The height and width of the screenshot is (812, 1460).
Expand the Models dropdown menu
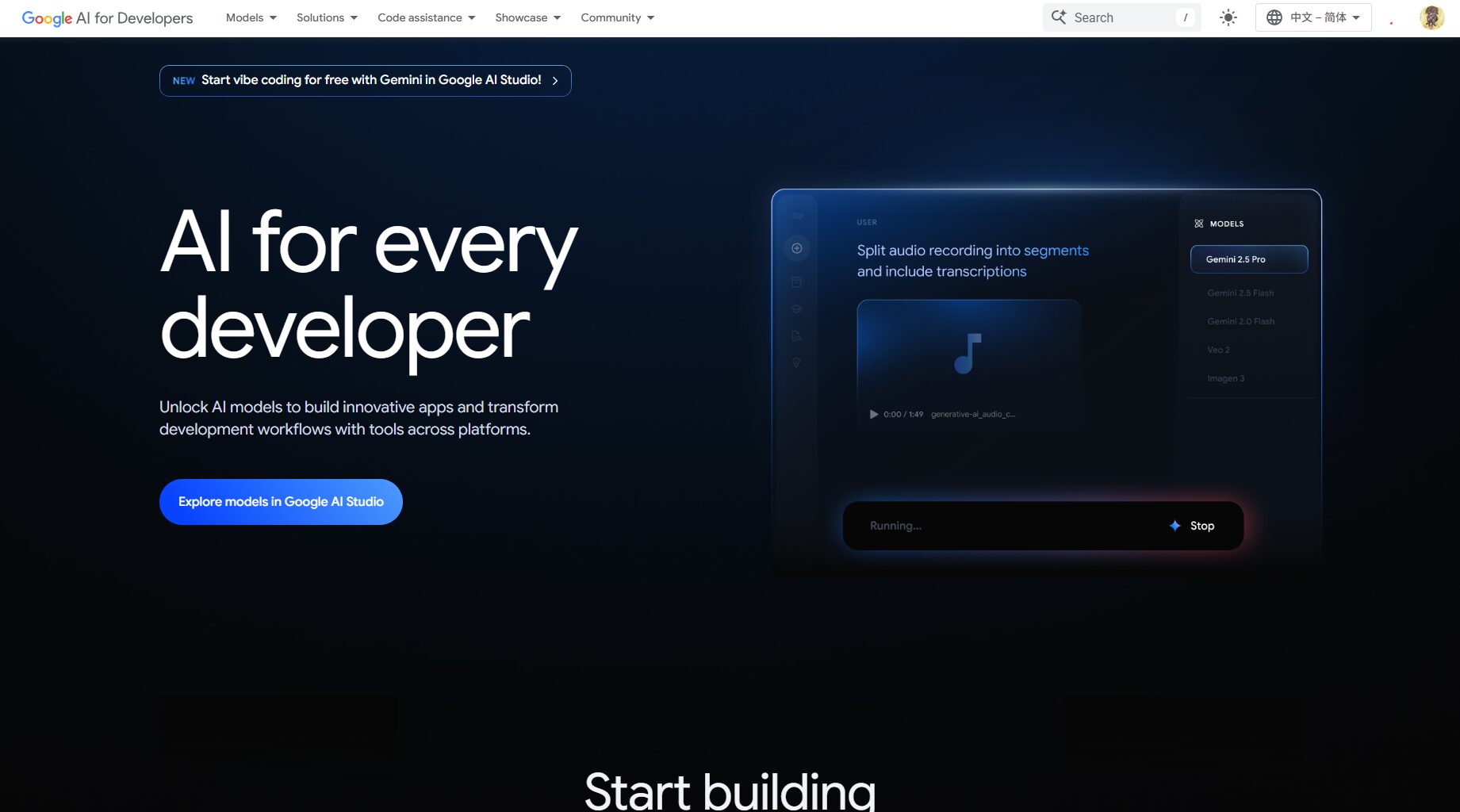(251, 17)
